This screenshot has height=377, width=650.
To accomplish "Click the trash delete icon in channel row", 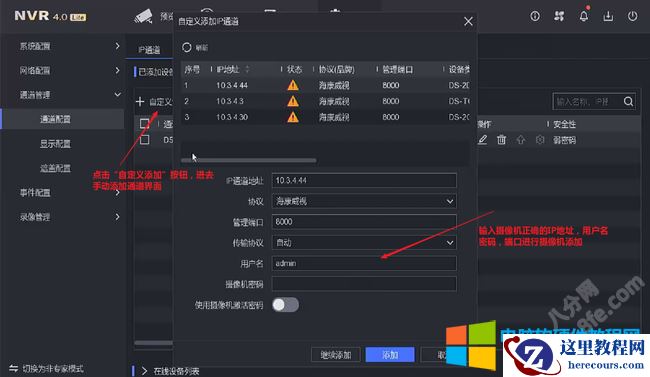I will (502, 140).
